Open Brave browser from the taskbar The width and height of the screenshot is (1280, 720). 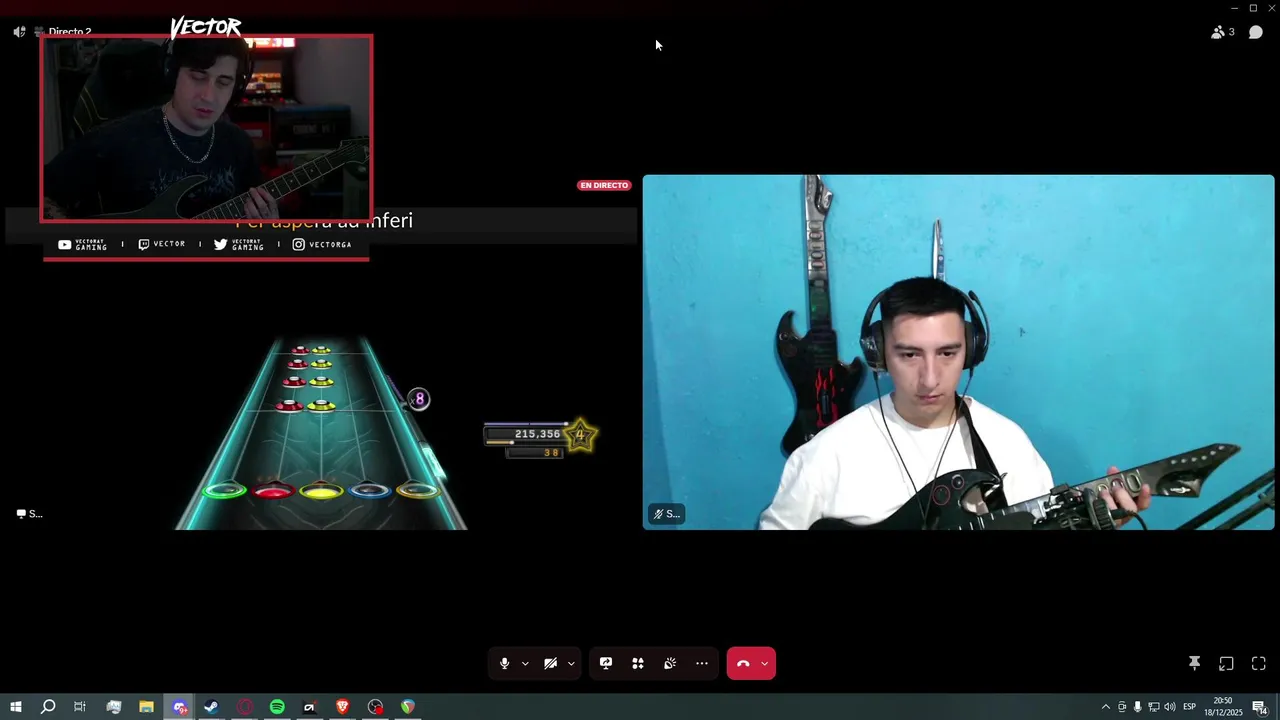(x=342, y=707)
